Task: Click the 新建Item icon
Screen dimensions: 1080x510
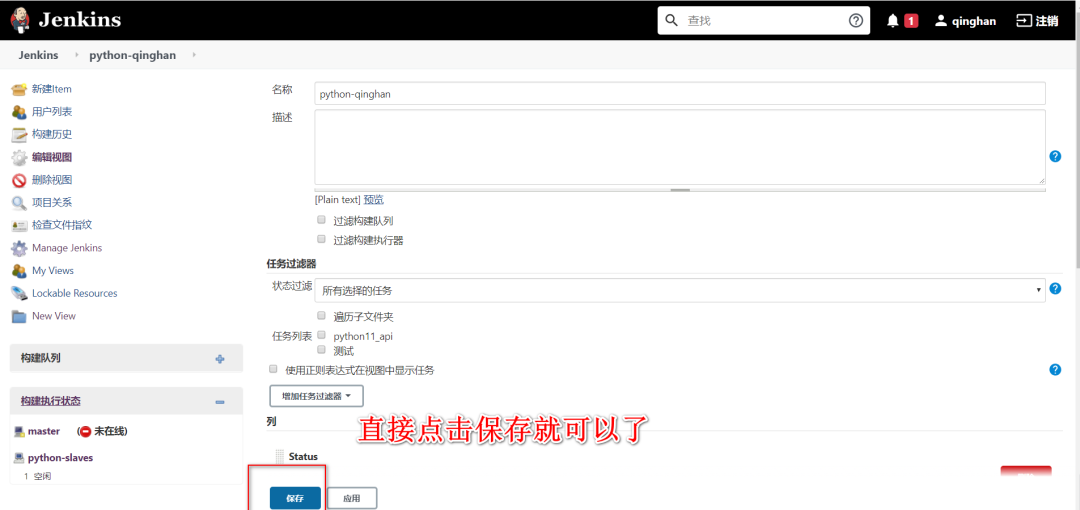Action: pos(19,89)
